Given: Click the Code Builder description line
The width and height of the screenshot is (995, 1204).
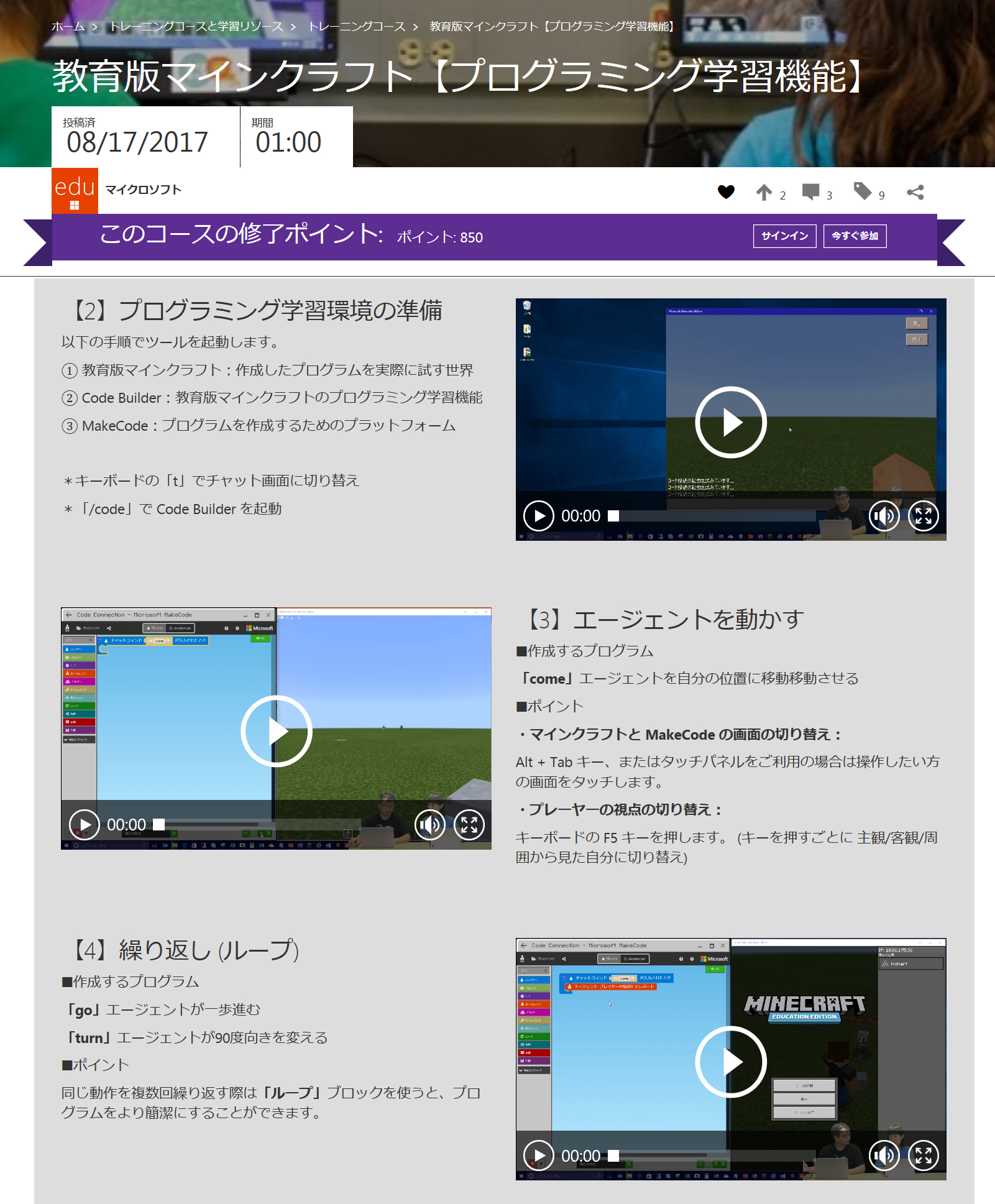Looking at the screenshot, I should pyautogui.click(x=272, y=398).
